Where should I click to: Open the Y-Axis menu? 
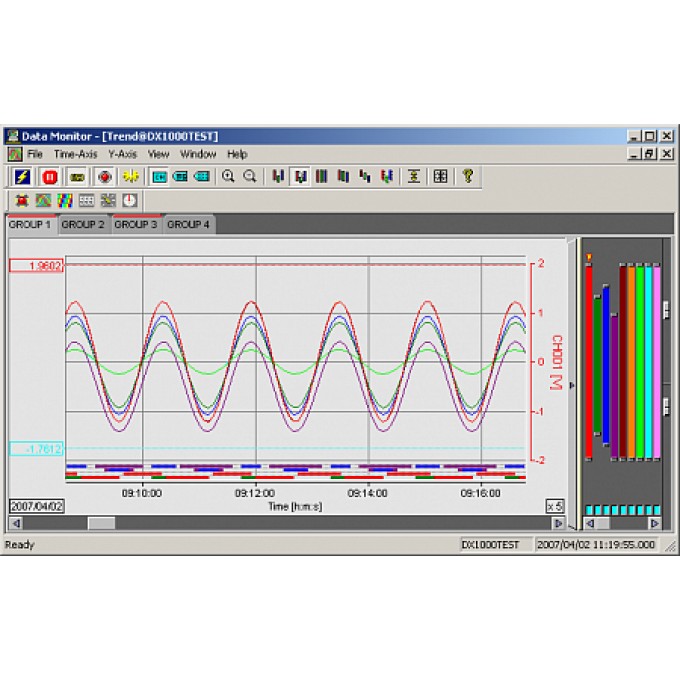[122, 154]
